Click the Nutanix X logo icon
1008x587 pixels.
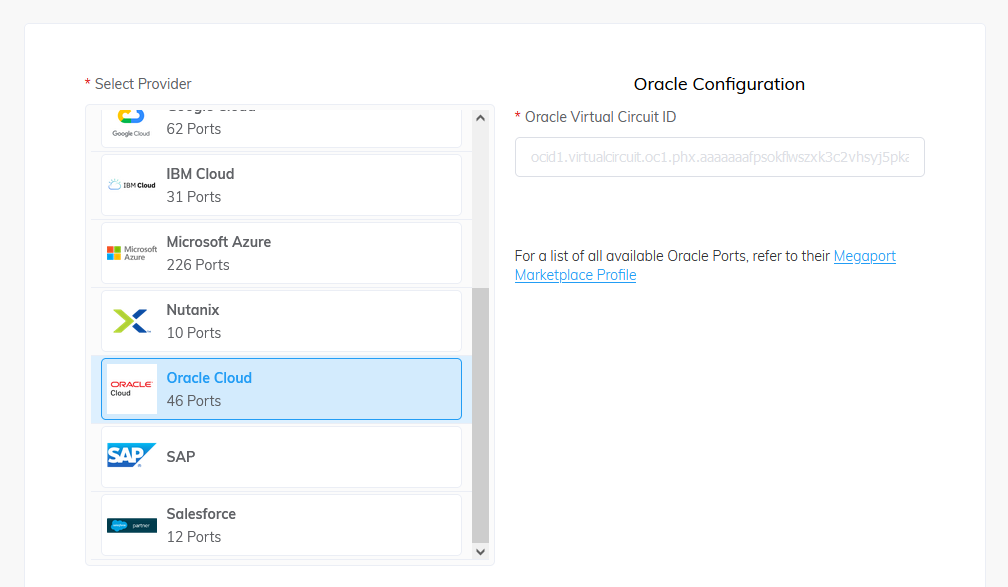(x=132, y=321)
